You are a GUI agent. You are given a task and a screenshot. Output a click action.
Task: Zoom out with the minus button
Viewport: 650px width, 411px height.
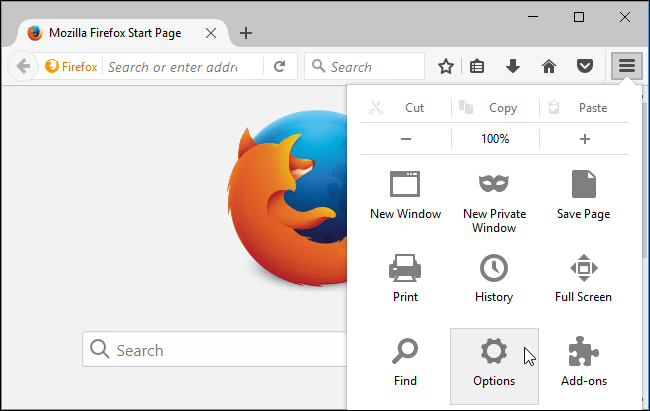coord(406,139)
